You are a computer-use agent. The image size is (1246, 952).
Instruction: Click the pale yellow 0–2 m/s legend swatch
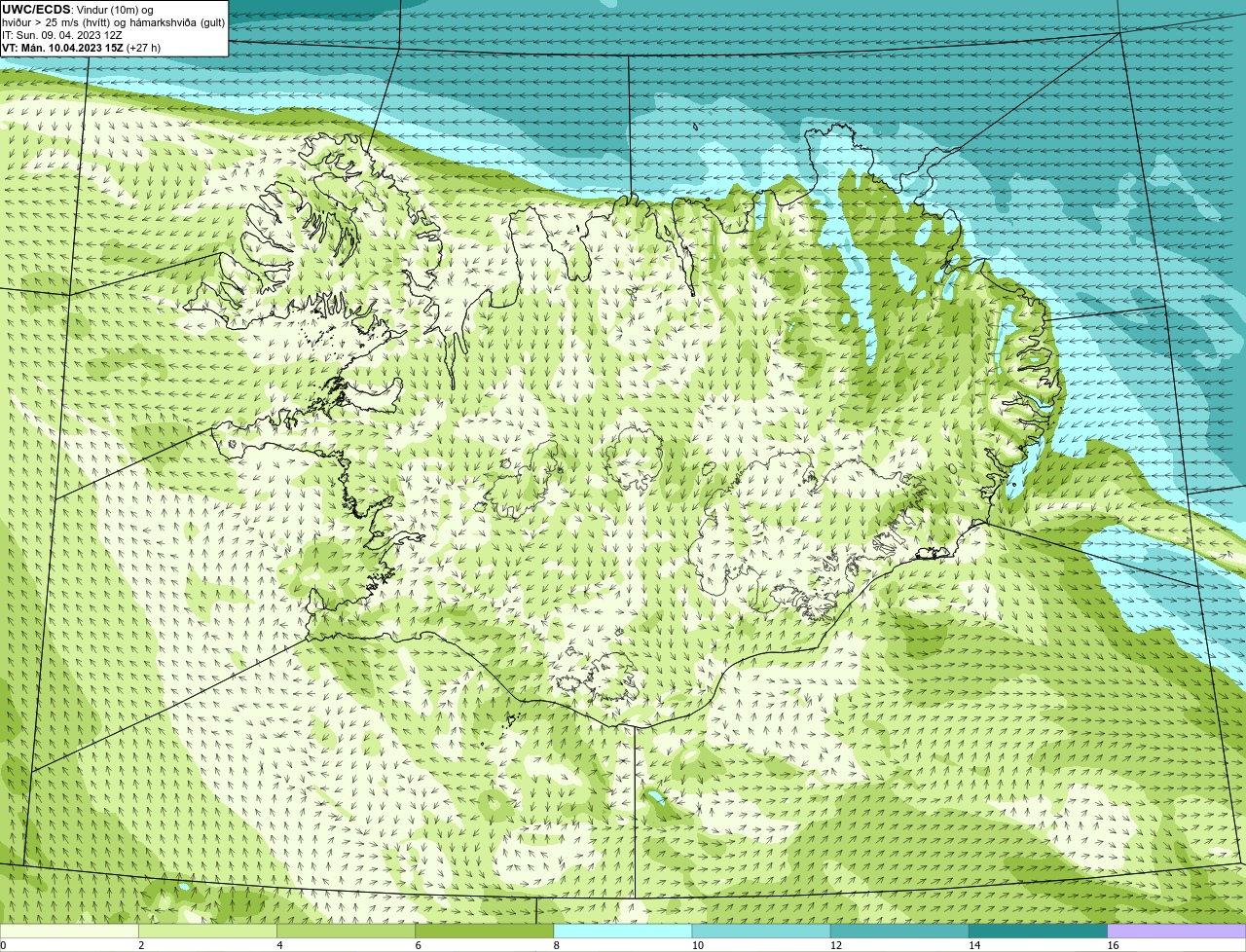point(69,932)
